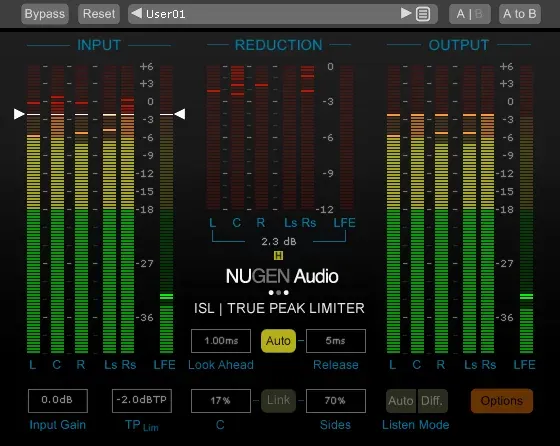Click the input Ls channel label
The width and height of the screenshot is (560, 446).
[110, 365]
